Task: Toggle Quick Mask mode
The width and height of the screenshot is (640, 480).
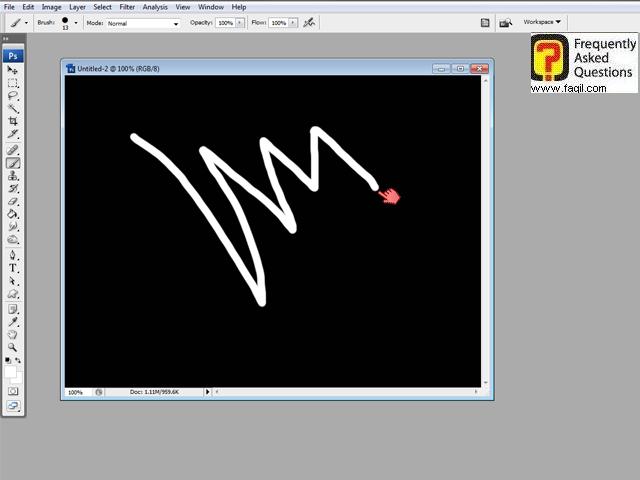Action: (14, 391)
